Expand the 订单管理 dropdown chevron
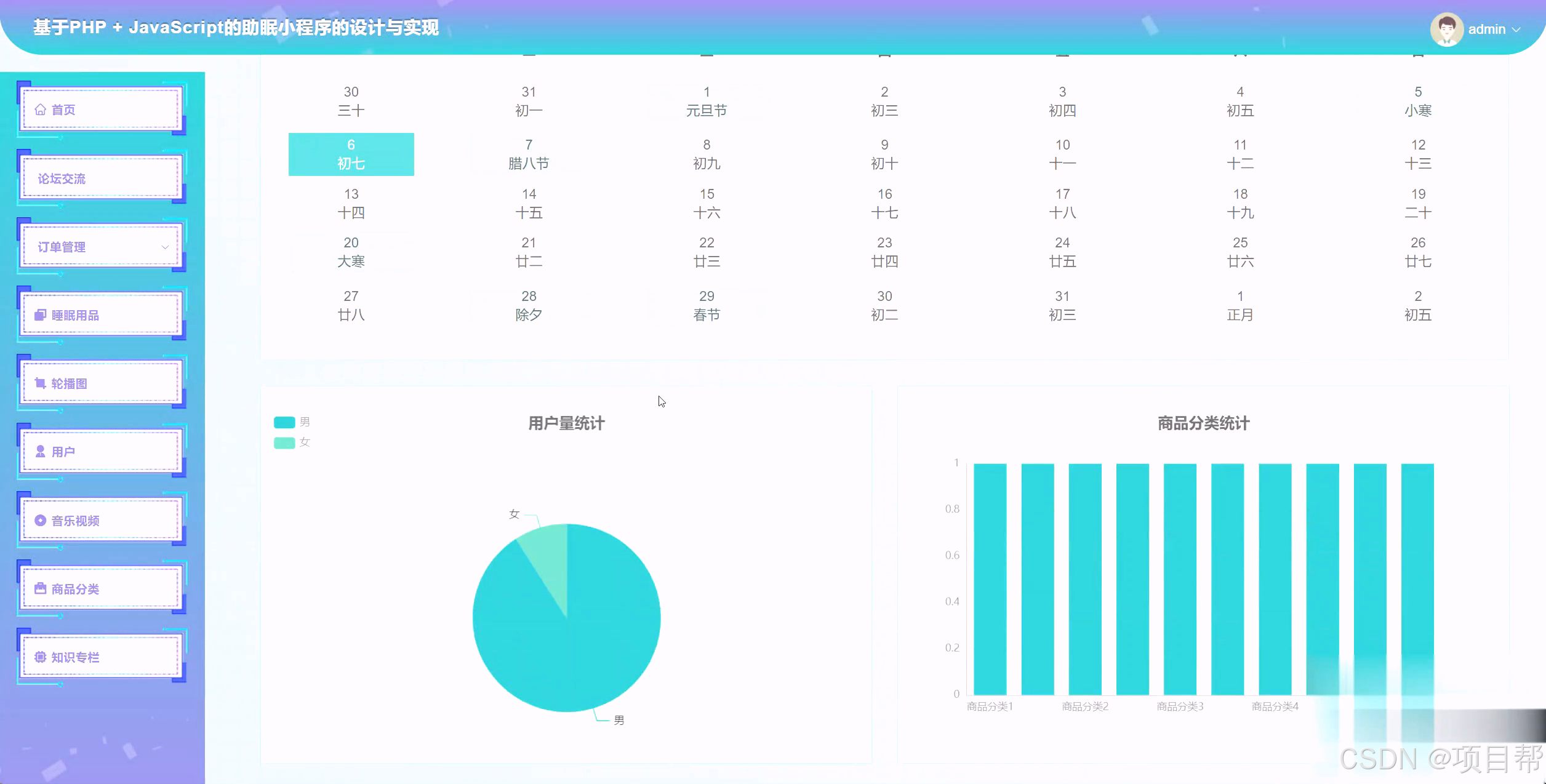The image size is (1546, 784). (165, 247)
